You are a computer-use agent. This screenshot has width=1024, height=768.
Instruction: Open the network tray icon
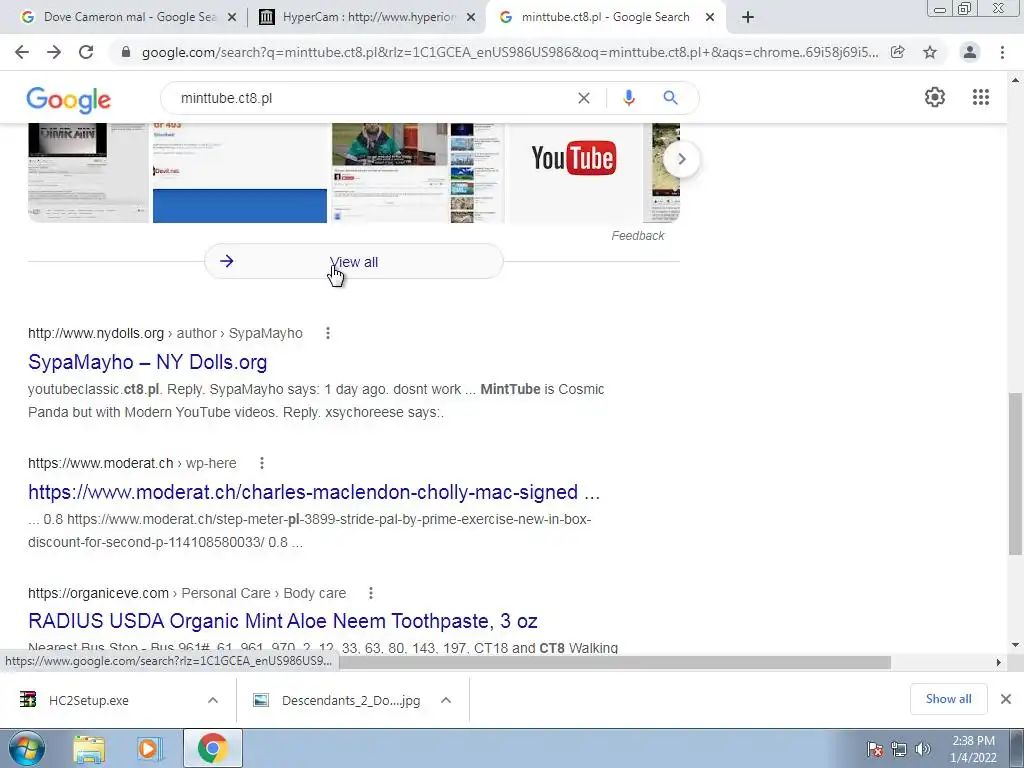click(899, 749)
